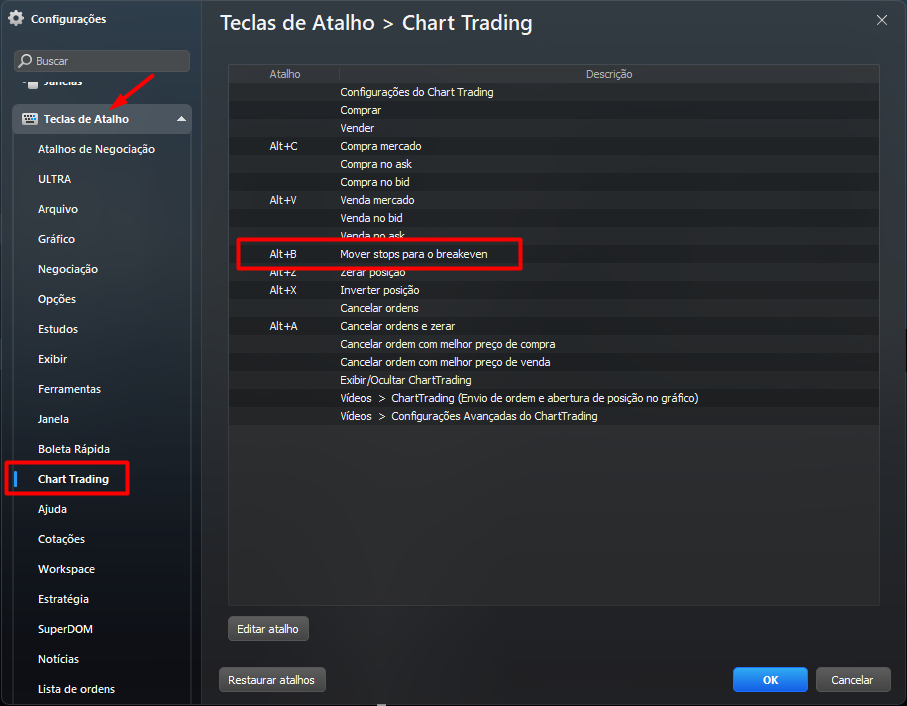This screenshot has width=907, height=706.
Task: Click the Configurações gear icon
Action: (16, 19)
